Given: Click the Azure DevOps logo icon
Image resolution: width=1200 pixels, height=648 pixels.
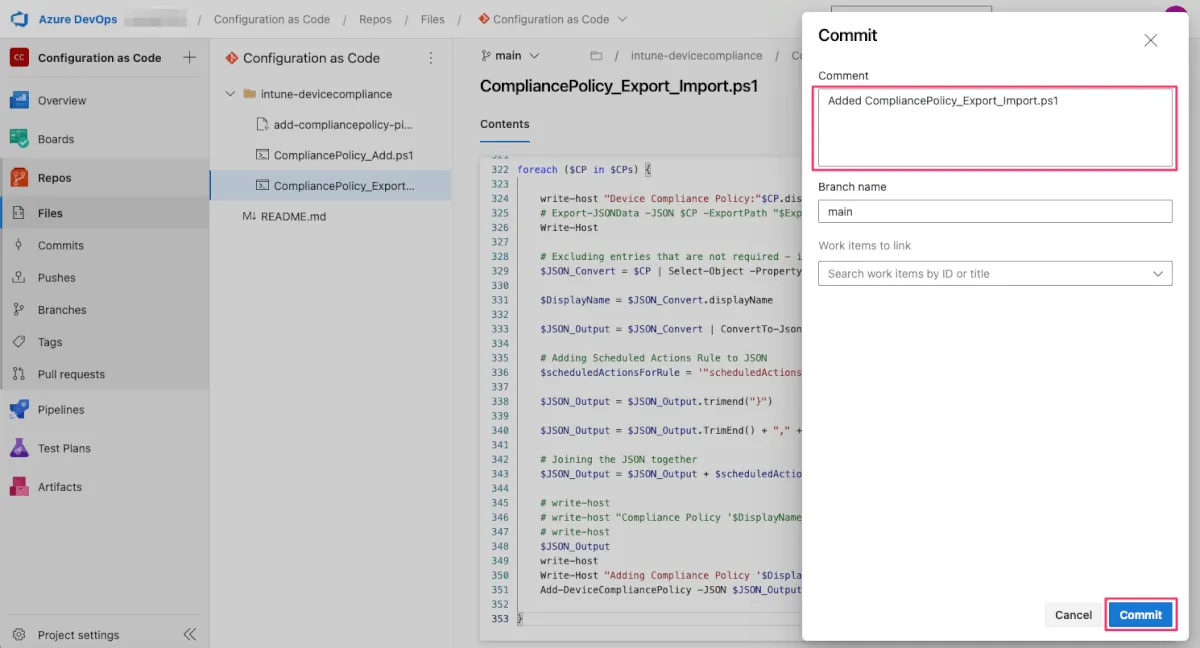Looking at the screenshot, I should pyautogui.click(x=20, y=19).
